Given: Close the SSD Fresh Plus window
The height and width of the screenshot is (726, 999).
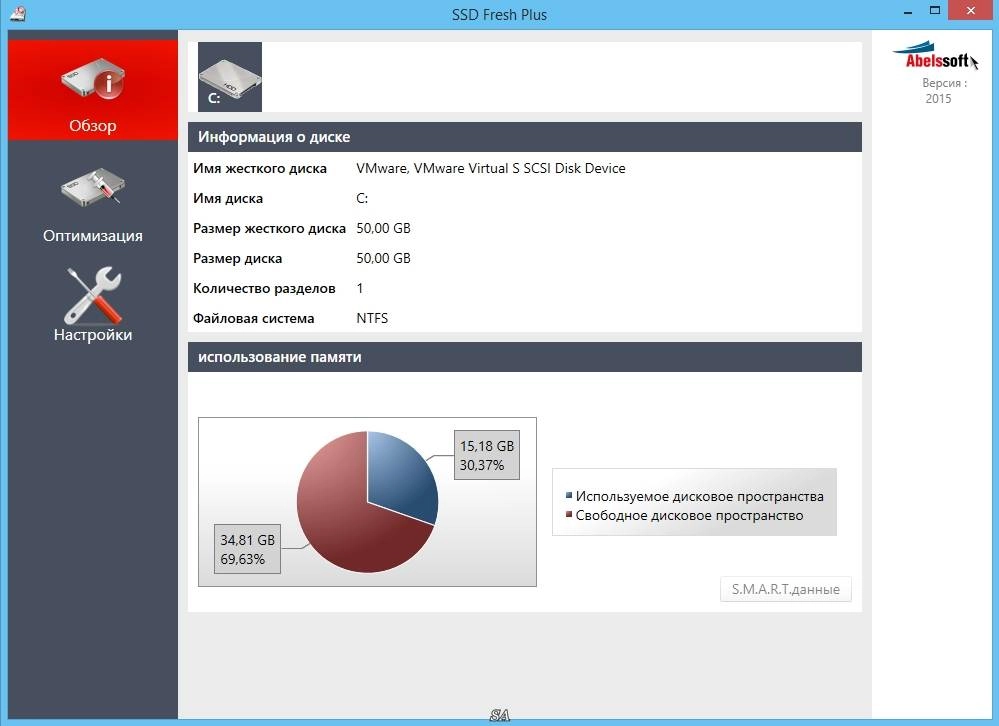Looking at the screenshot, I should pyautogui.click(x=970, y=11).
